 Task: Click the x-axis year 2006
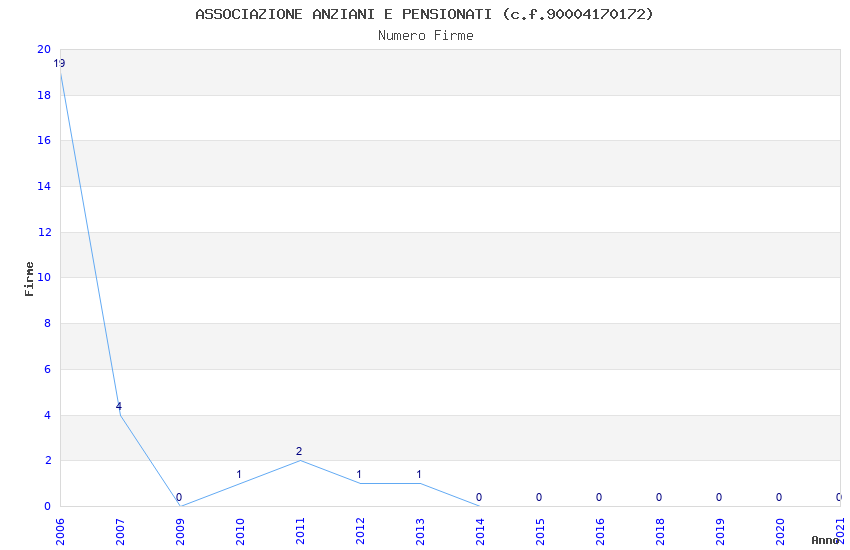coord(60,532)
